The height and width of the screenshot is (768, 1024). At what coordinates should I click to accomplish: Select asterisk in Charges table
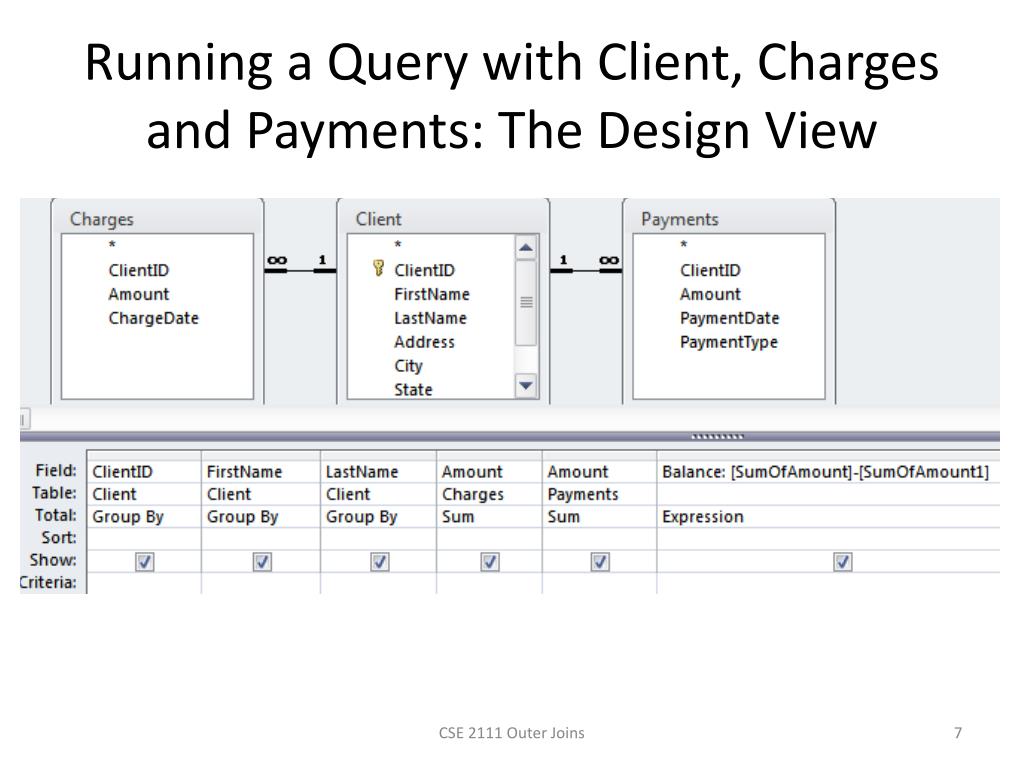112,246
